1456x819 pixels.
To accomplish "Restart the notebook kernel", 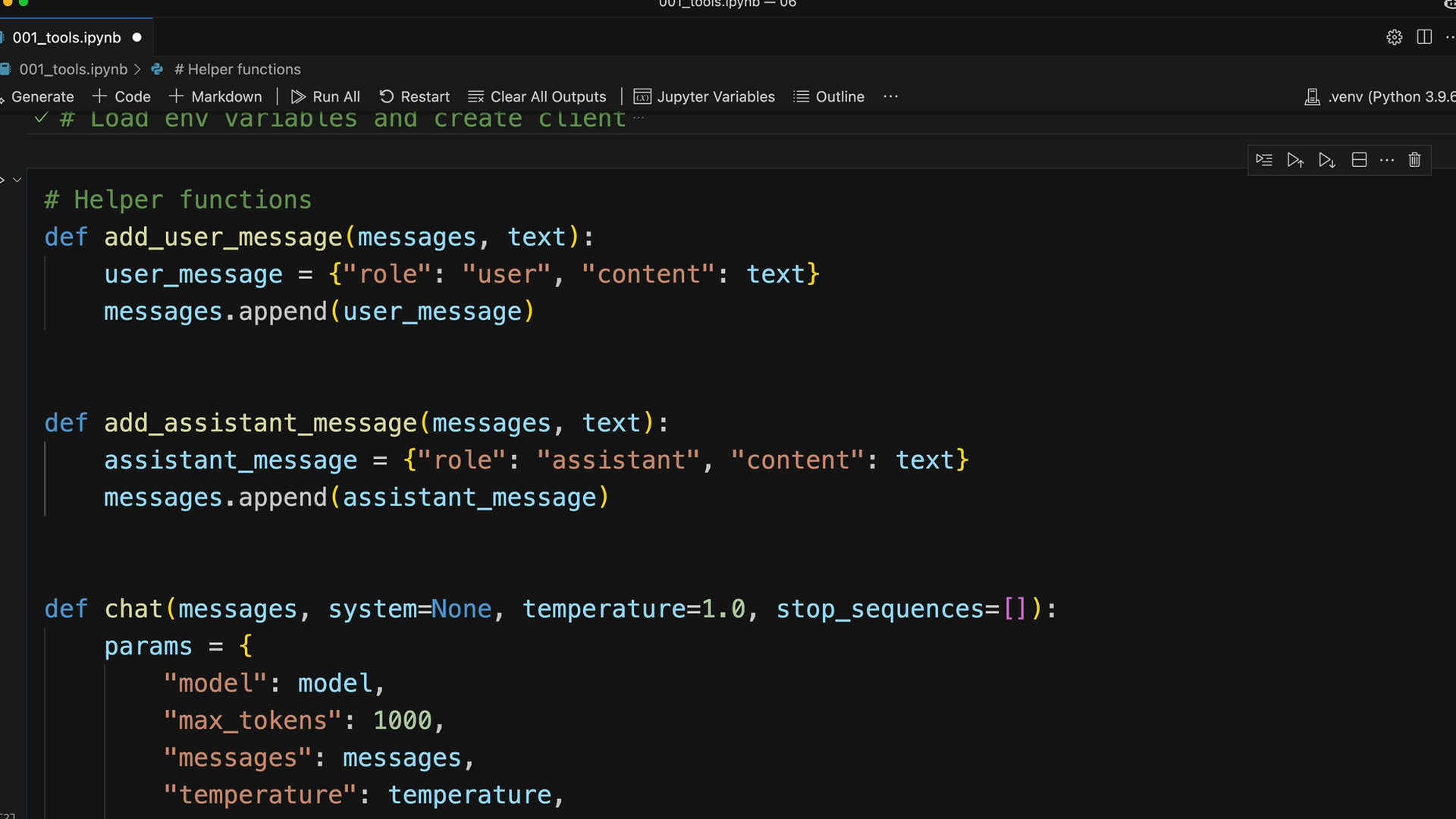I will 414,96.
